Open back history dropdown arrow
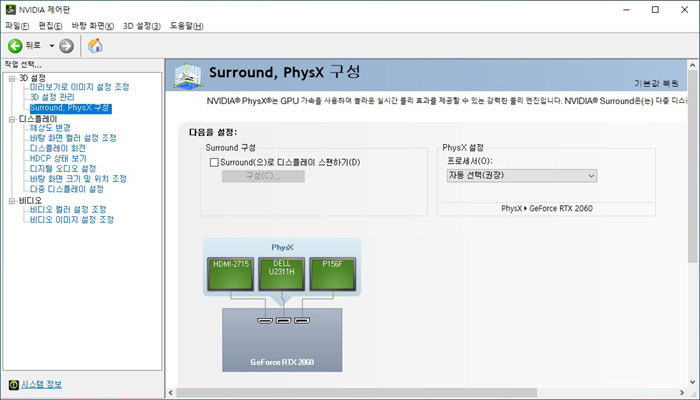This screenshot has height=400, width=700. (x=52, y=46)
